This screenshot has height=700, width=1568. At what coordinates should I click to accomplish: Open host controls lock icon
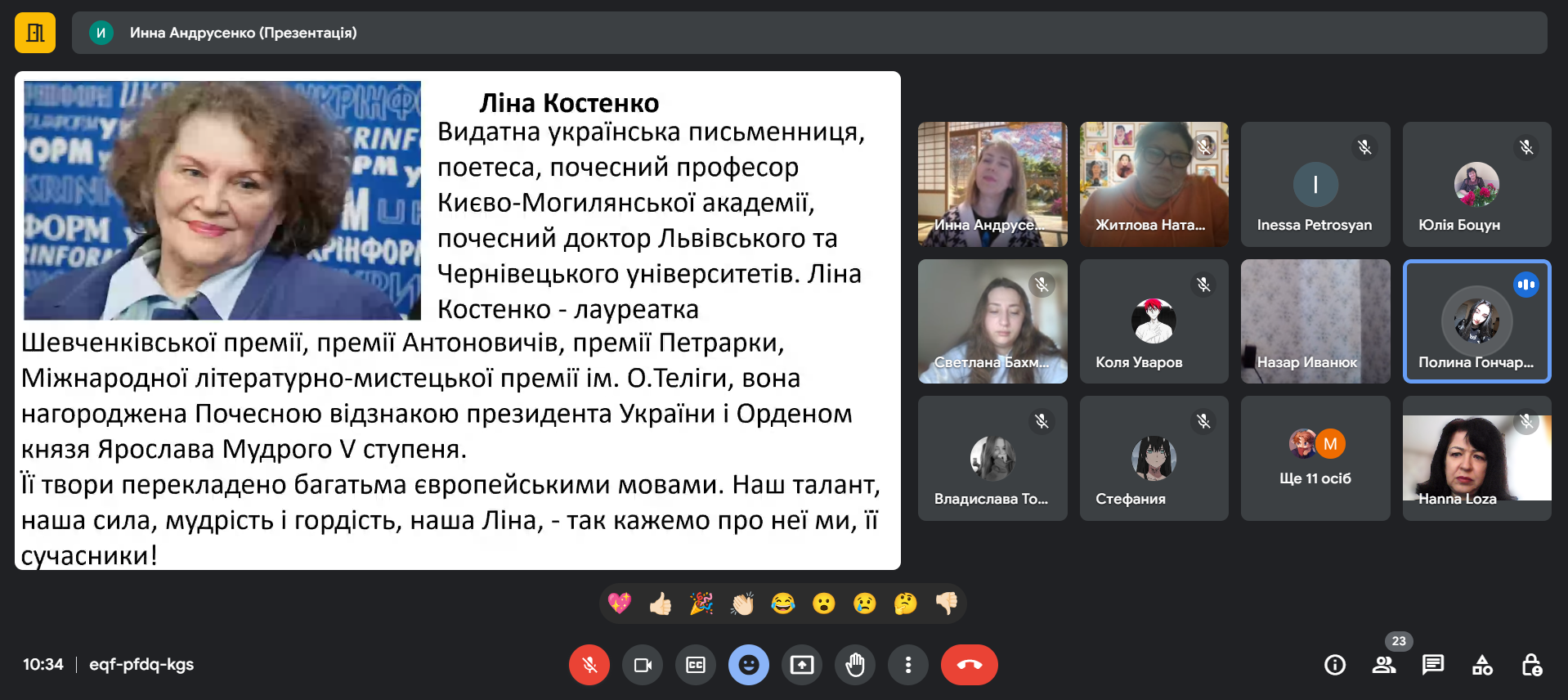pos(1531,665)
